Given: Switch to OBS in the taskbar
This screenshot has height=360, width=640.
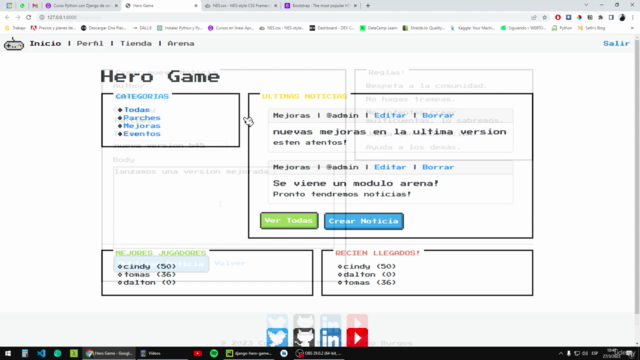Looking at the screenshot, I should pyautogui.click(x=318, y=353).
